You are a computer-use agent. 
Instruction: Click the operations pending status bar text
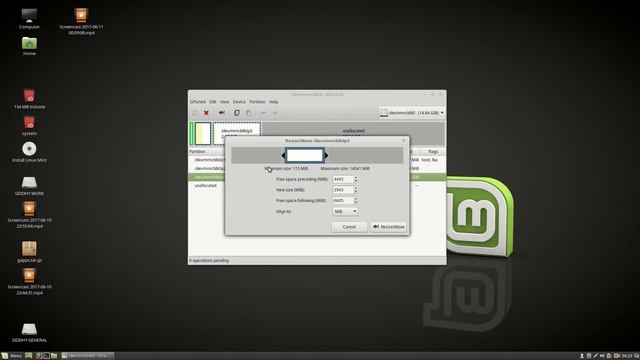click(209, 260)
